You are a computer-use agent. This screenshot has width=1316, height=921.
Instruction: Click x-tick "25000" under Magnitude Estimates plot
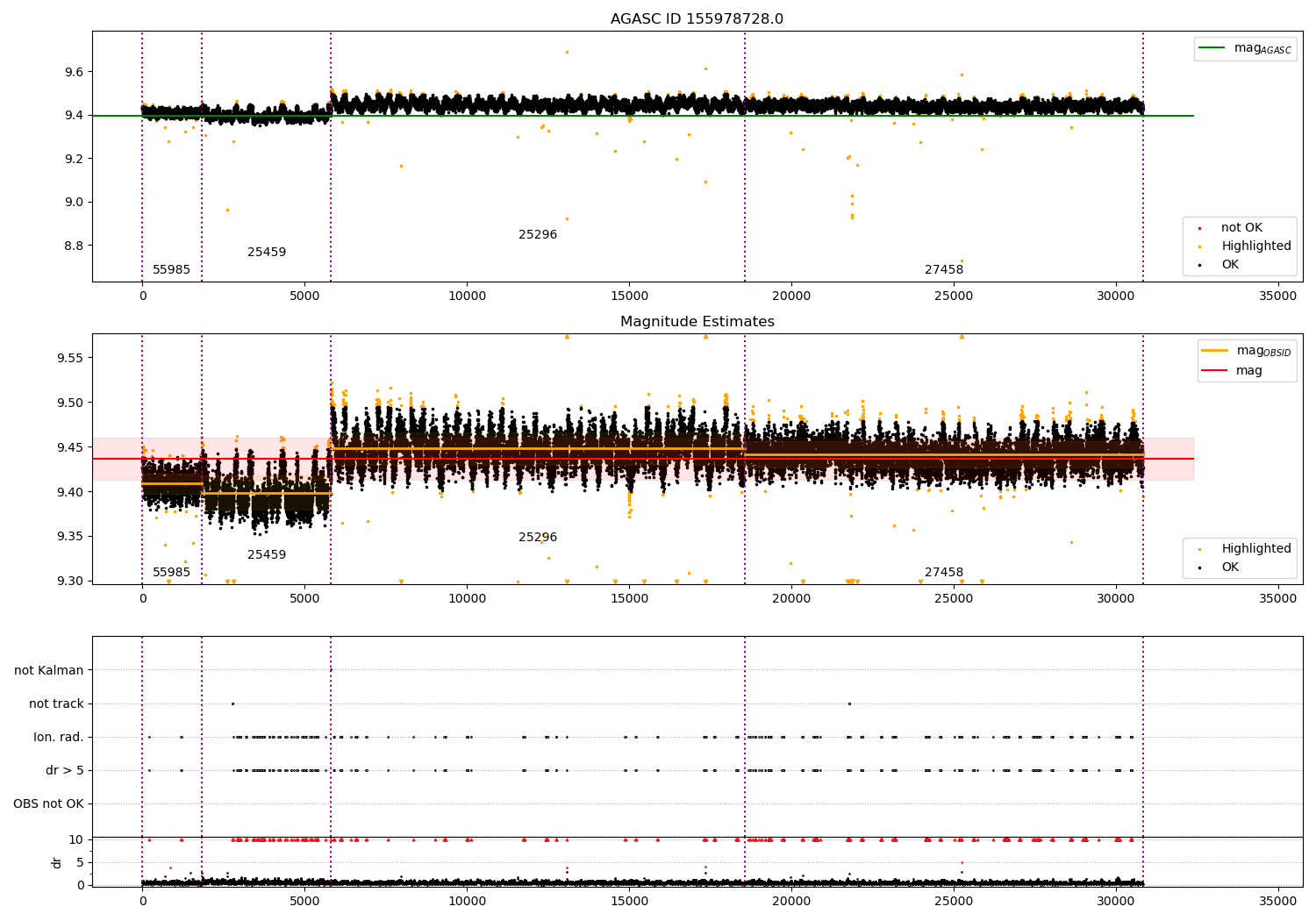[954, 599]
